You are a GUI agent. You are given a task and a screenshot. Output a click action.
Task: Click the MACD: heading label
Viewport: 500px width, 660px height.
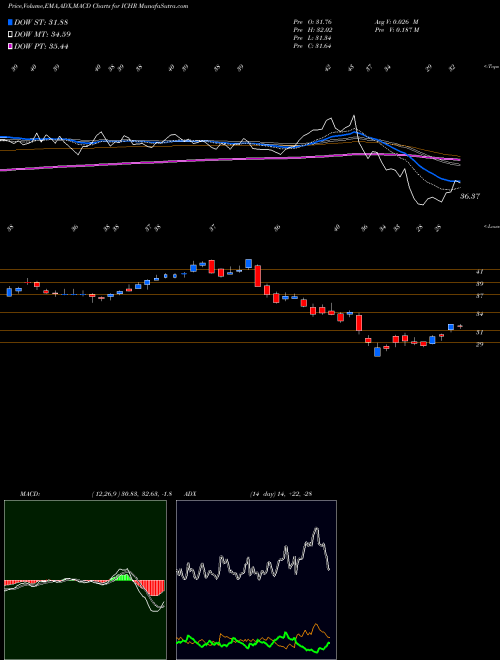(29, 494)
